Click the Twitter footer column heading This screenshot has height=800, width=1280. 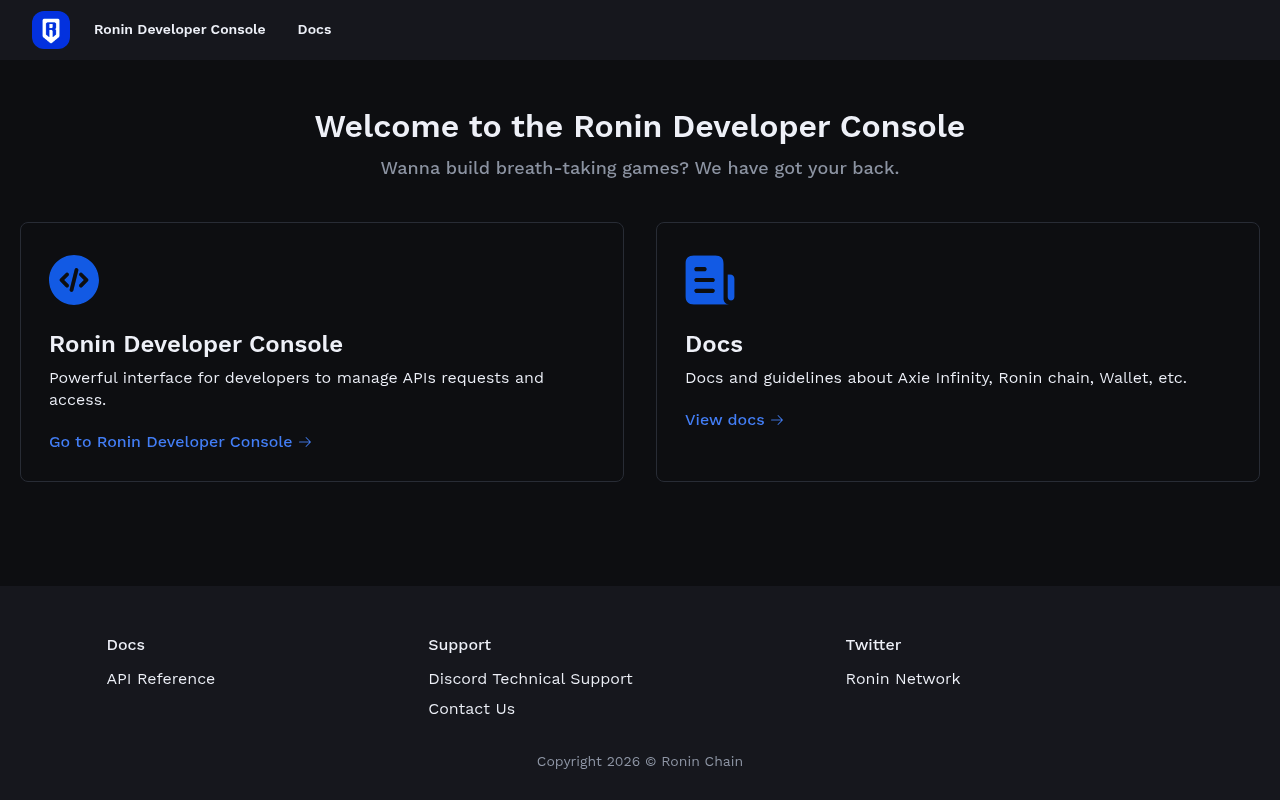874,645
